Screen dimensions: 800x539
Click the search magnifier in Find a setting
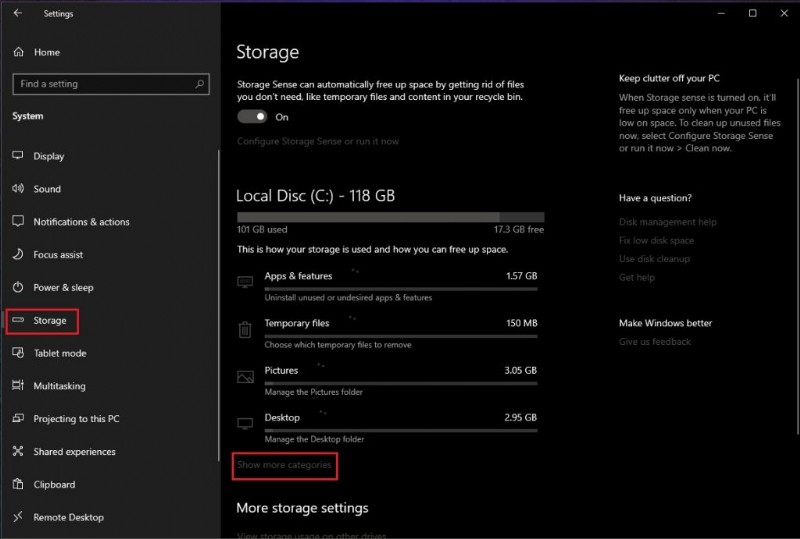point(200,84)
